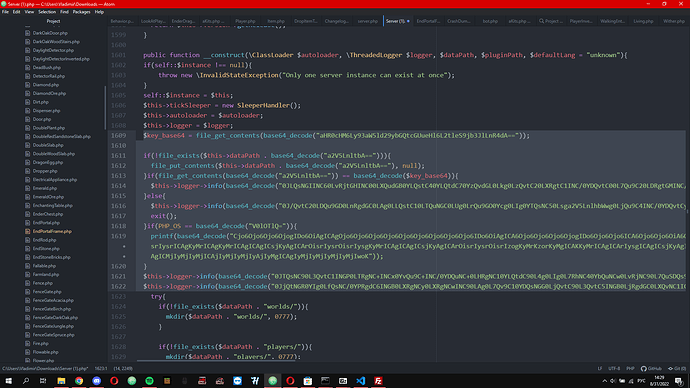Switch to the Changelog tab

tap(337, 21)
